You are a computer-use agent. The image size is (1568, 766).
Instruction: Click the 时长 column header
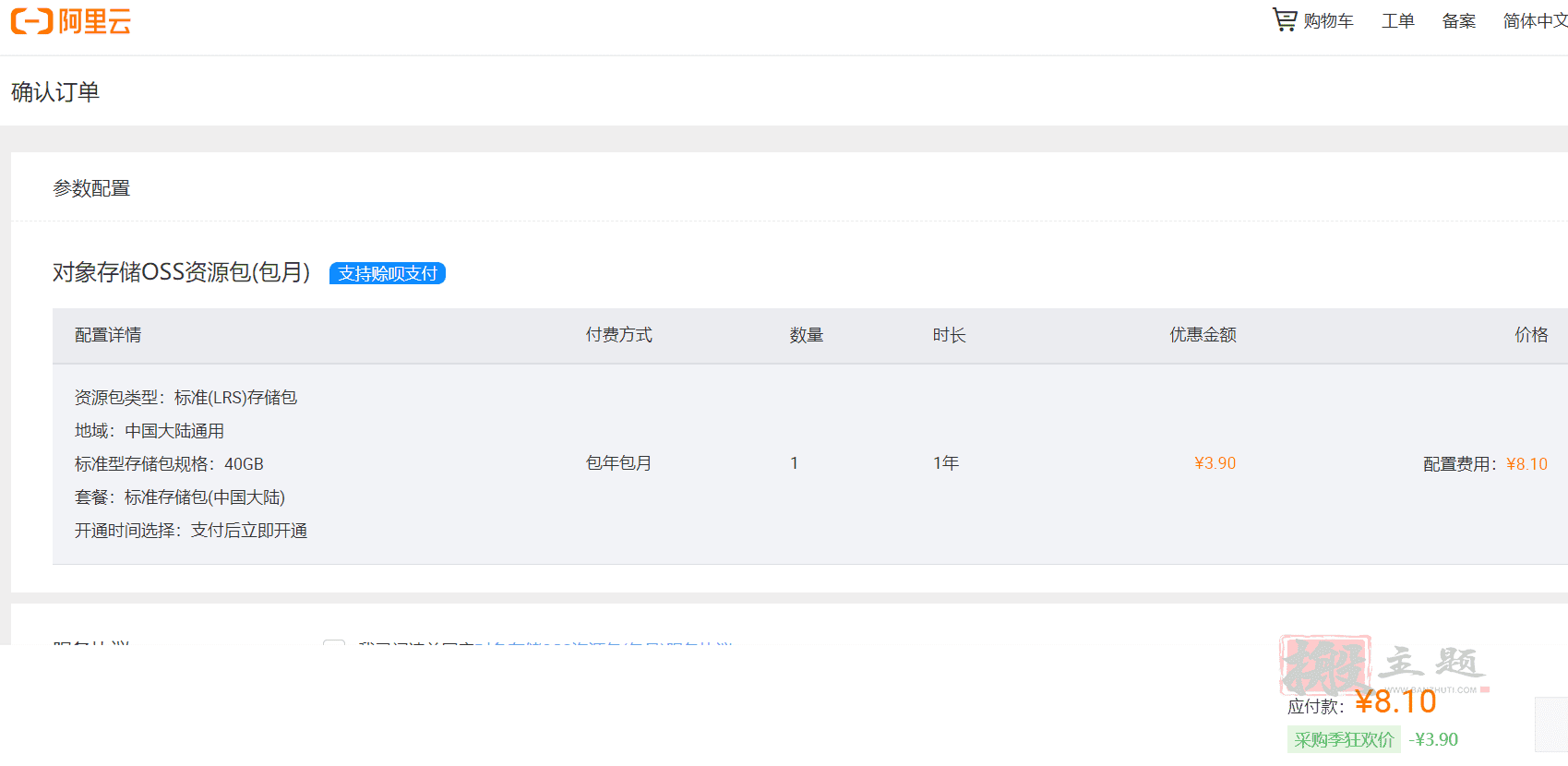coord(950,335)
